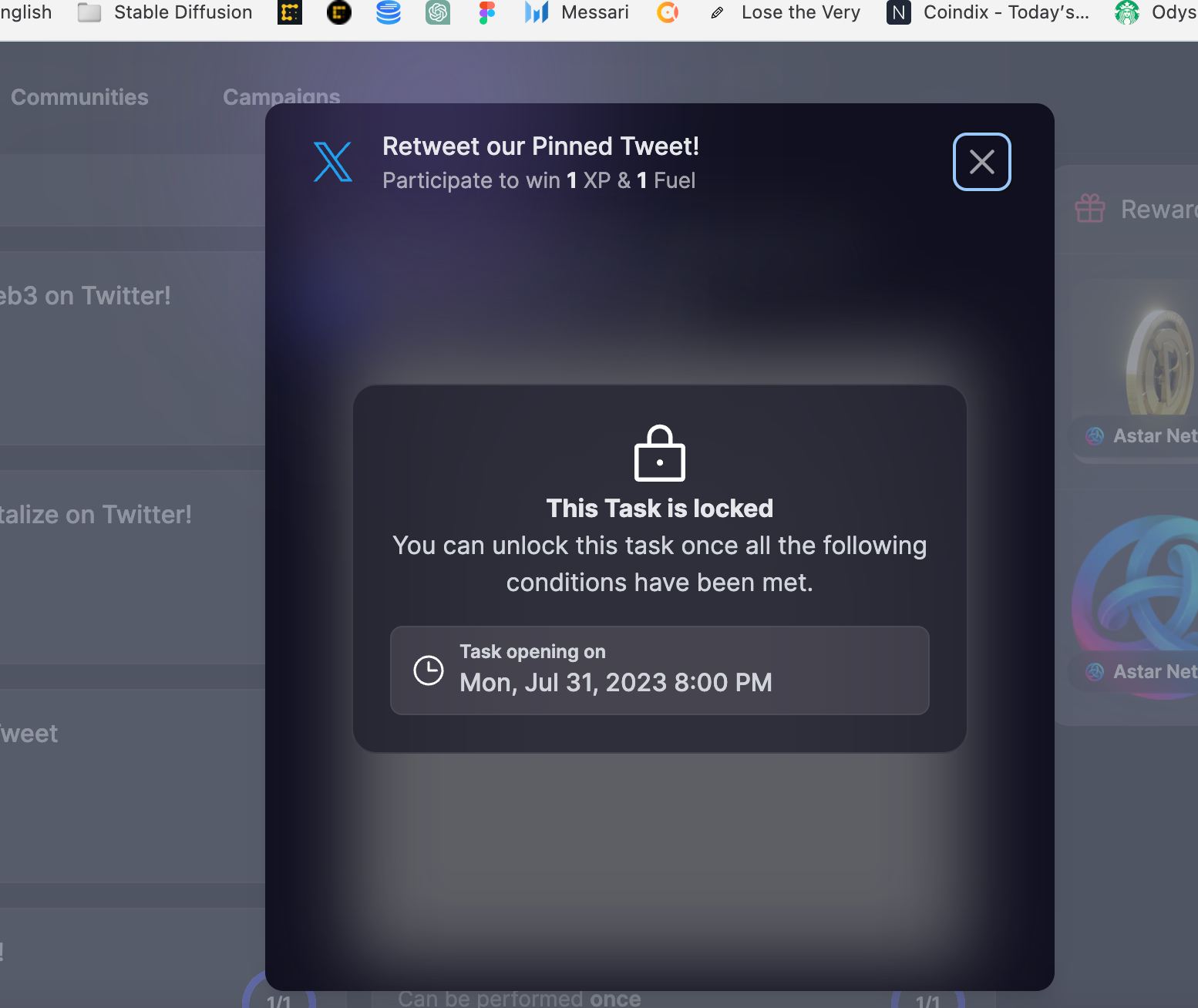
Task: Close the Retweet task dialog
Action: click(x=981, y=162)
